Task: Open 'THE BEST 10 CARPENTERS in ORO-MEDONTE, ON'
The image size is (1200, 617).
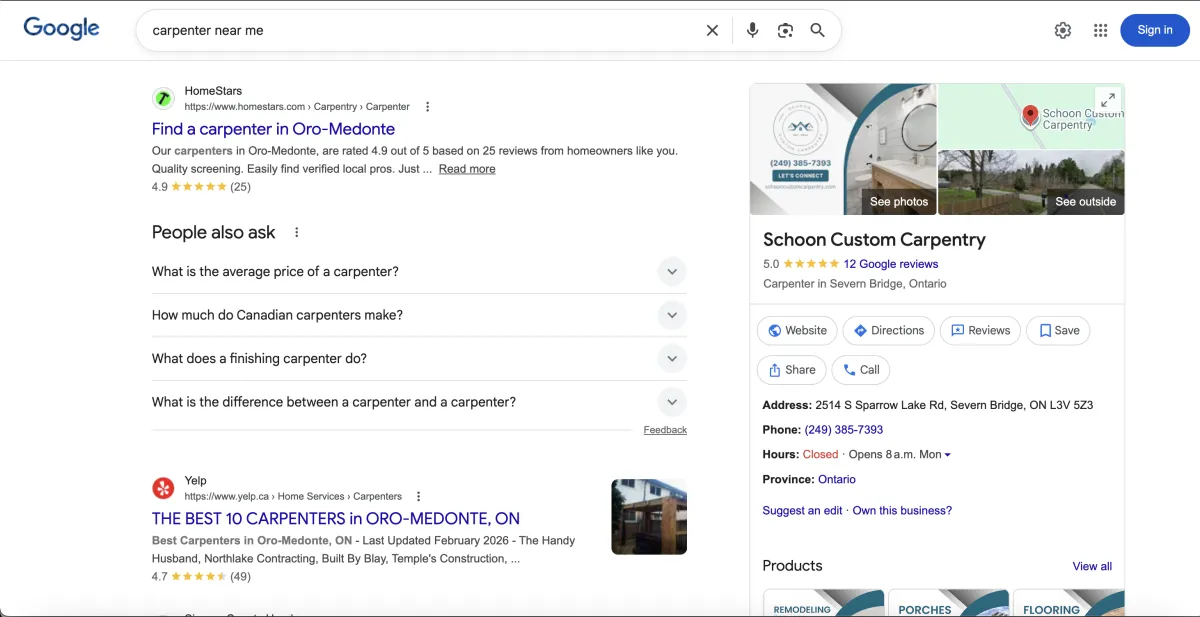Action: click(336, 519)
